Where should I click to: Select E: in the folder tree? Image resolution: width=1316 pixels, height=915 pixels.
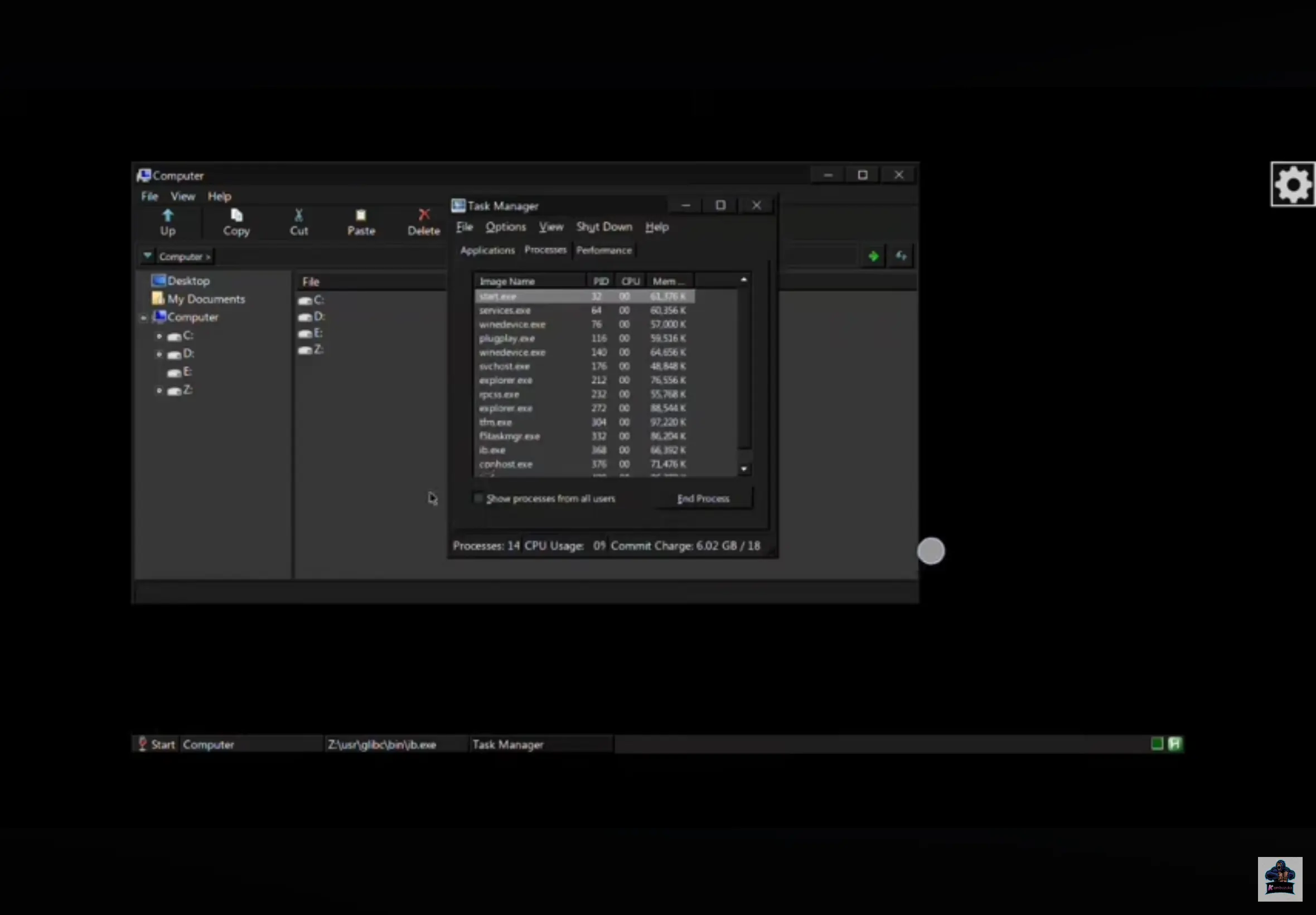[x=180, y=372]
